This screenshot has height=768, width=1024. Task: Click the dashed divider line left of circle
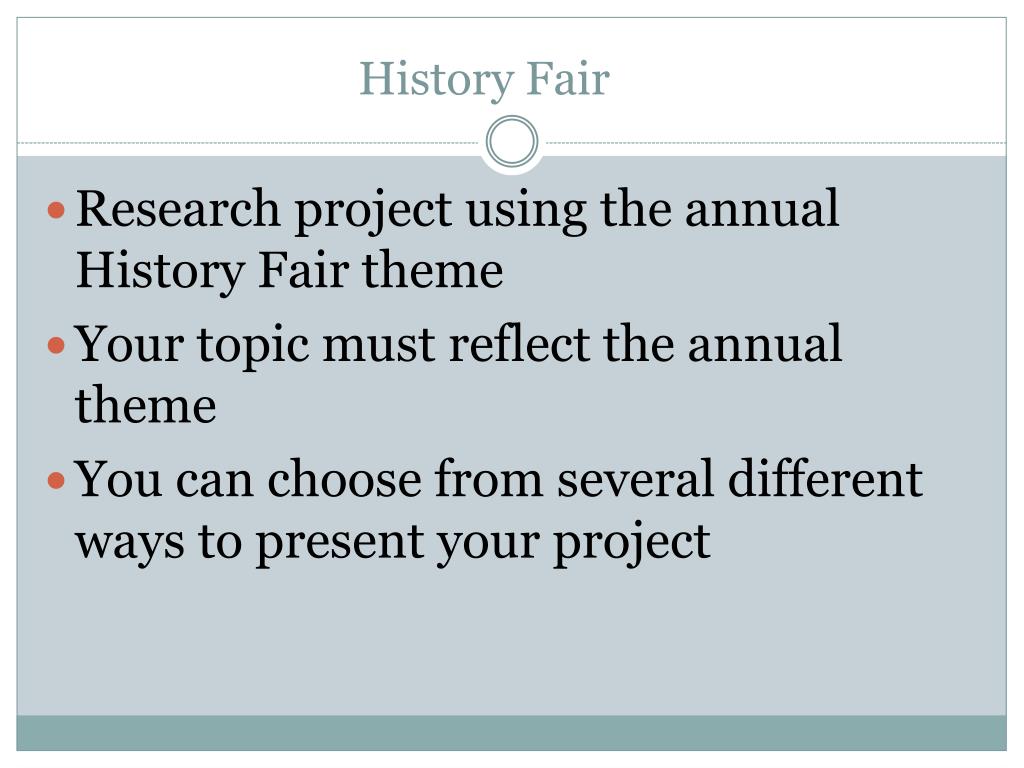[249, 142]
